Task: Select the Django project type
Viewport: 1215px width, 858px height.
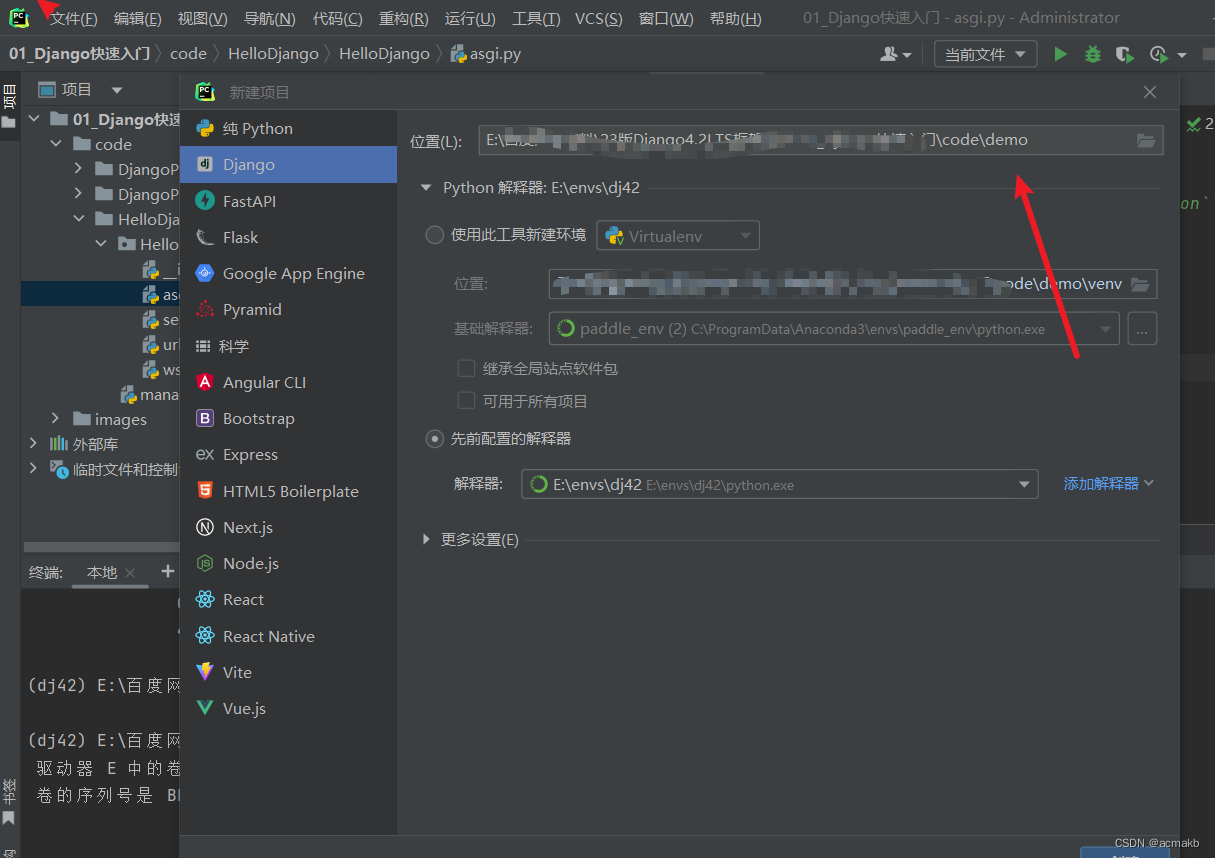Action: coord(288,164)
